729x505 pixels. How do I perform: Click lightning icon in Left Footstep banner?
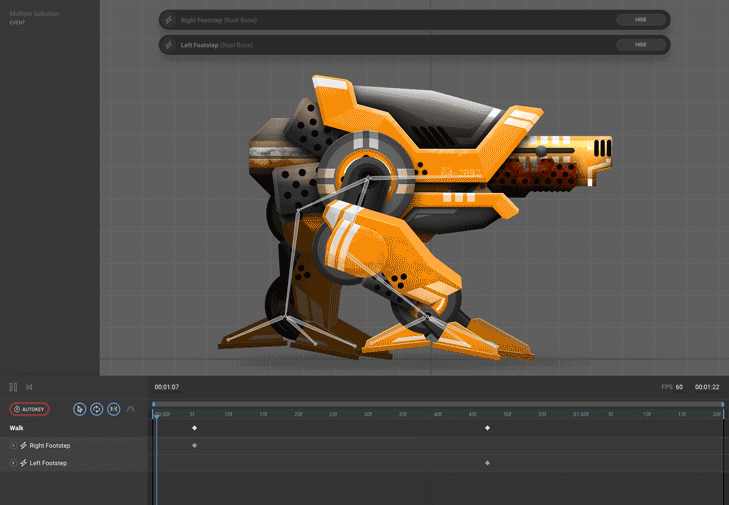[x=169, y=45]
